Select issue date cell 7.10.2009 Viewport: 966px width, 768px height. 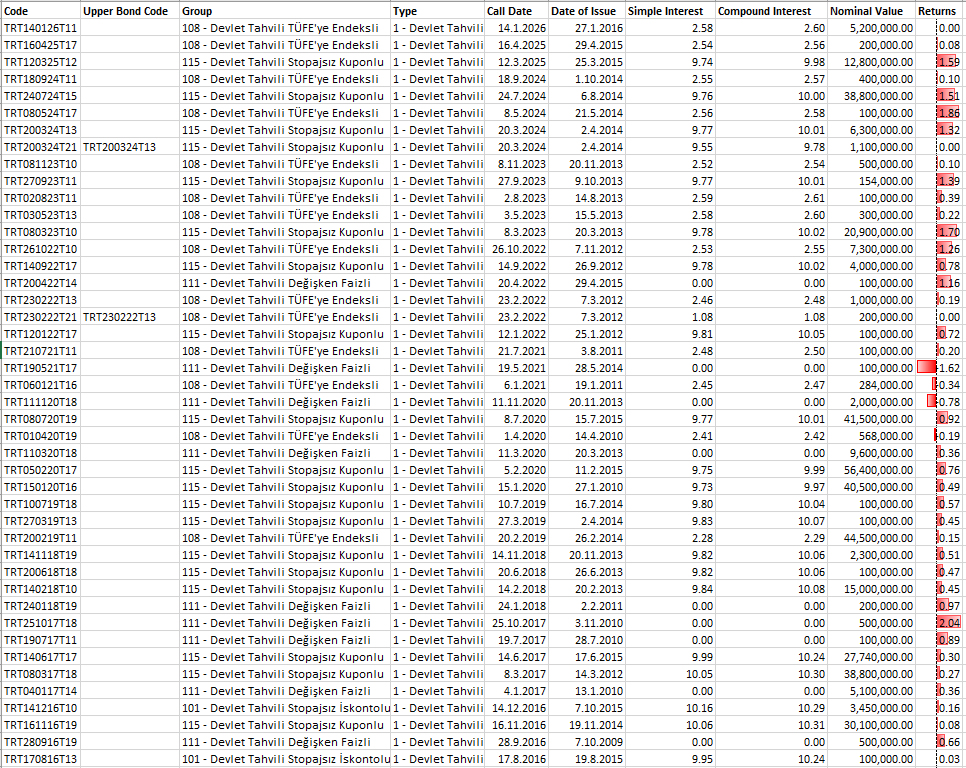point(586,742)
